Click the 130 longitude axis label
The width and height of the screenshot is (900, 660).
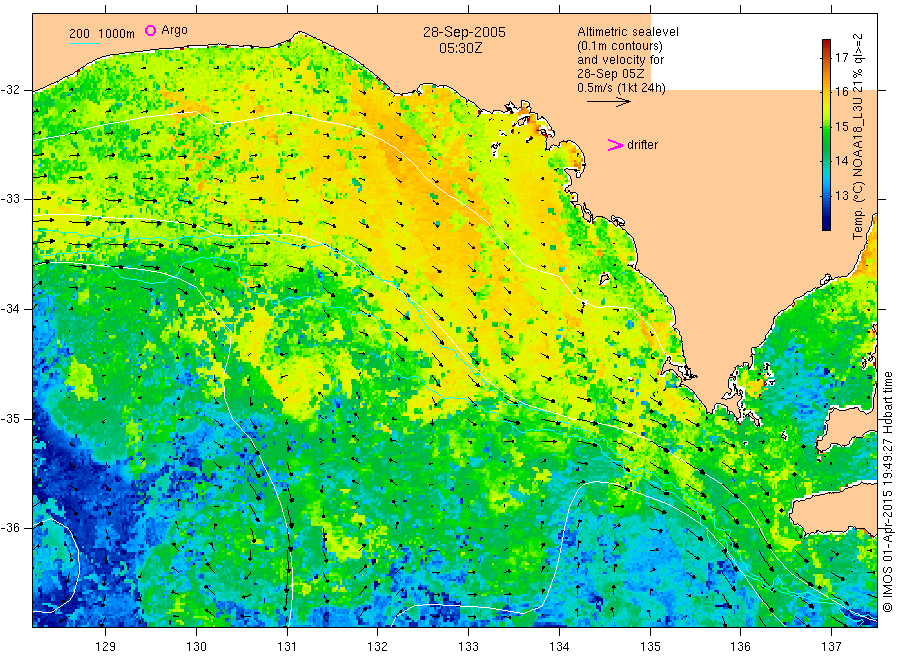click(196, 647)
